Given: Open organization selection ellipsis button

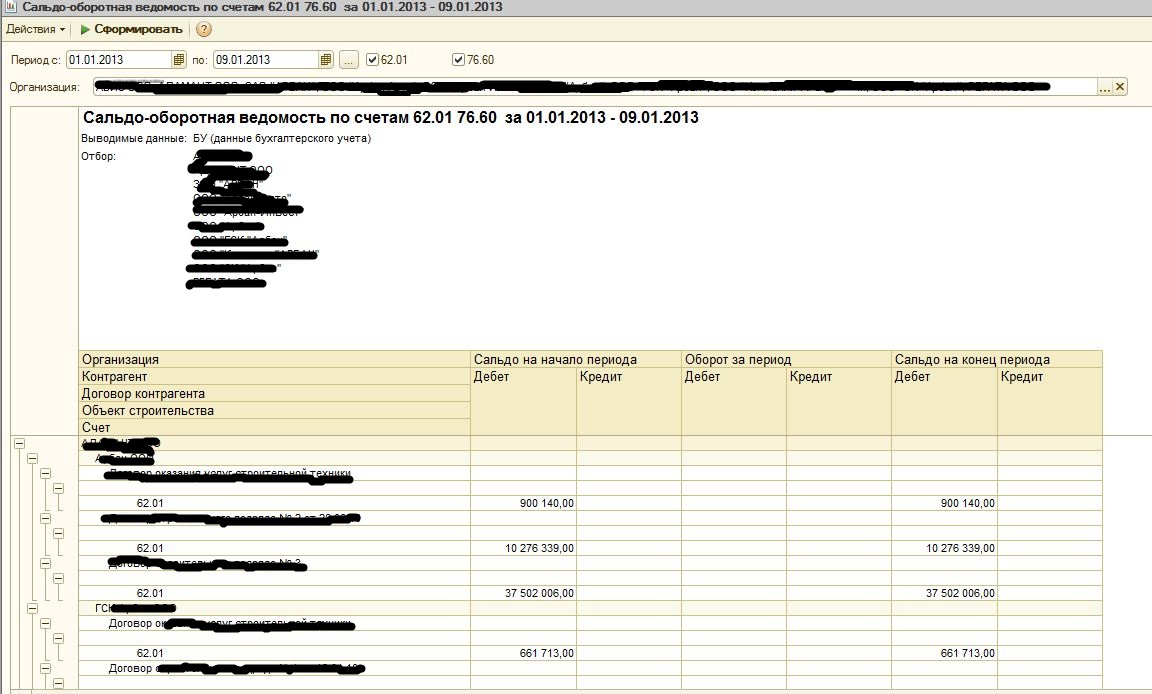Looking at the screenshot, I should tap(1104, 87).
